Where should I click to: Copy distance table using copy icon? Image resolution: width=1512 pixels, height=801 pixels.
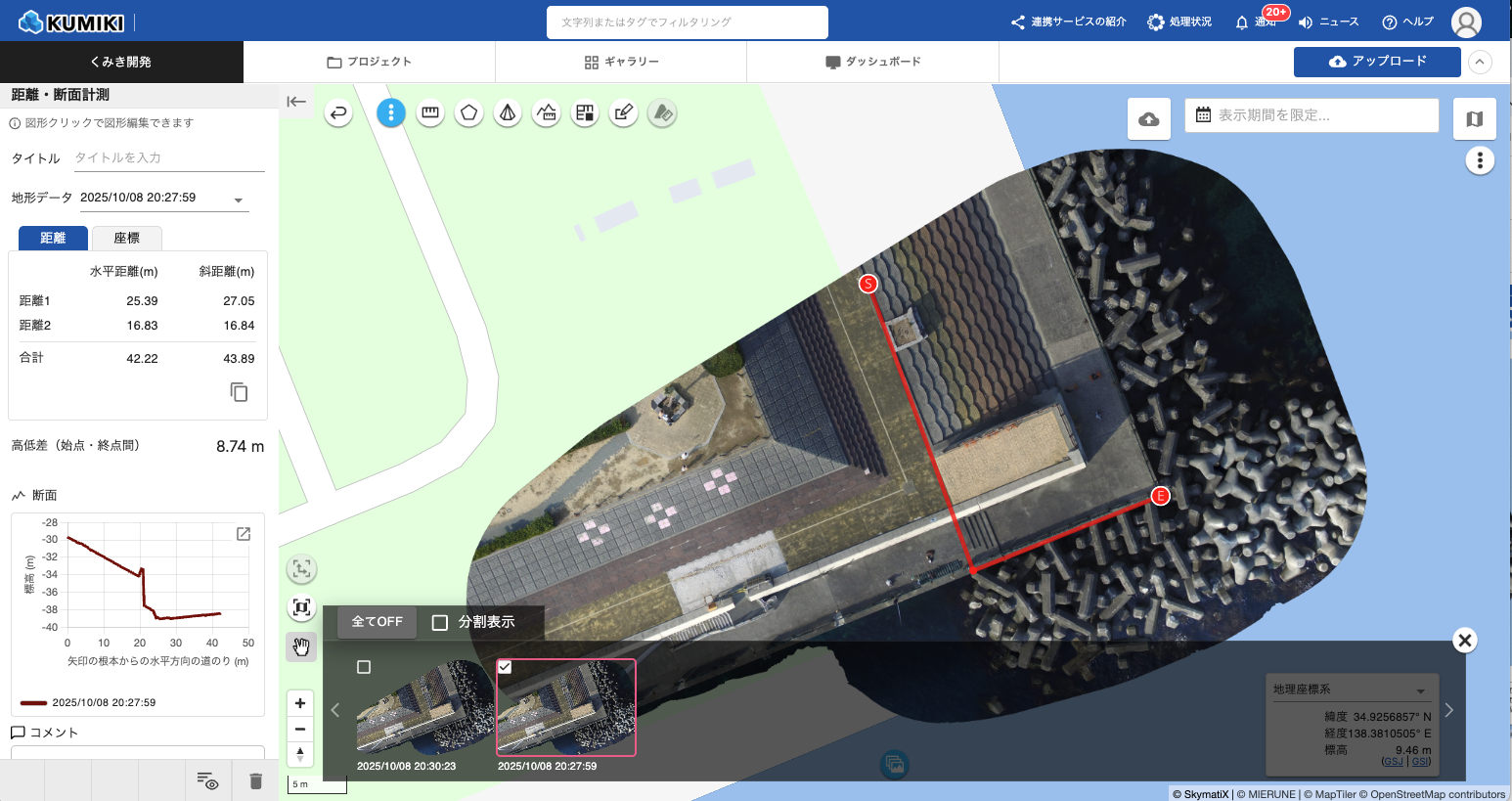[x=239, y=392]
